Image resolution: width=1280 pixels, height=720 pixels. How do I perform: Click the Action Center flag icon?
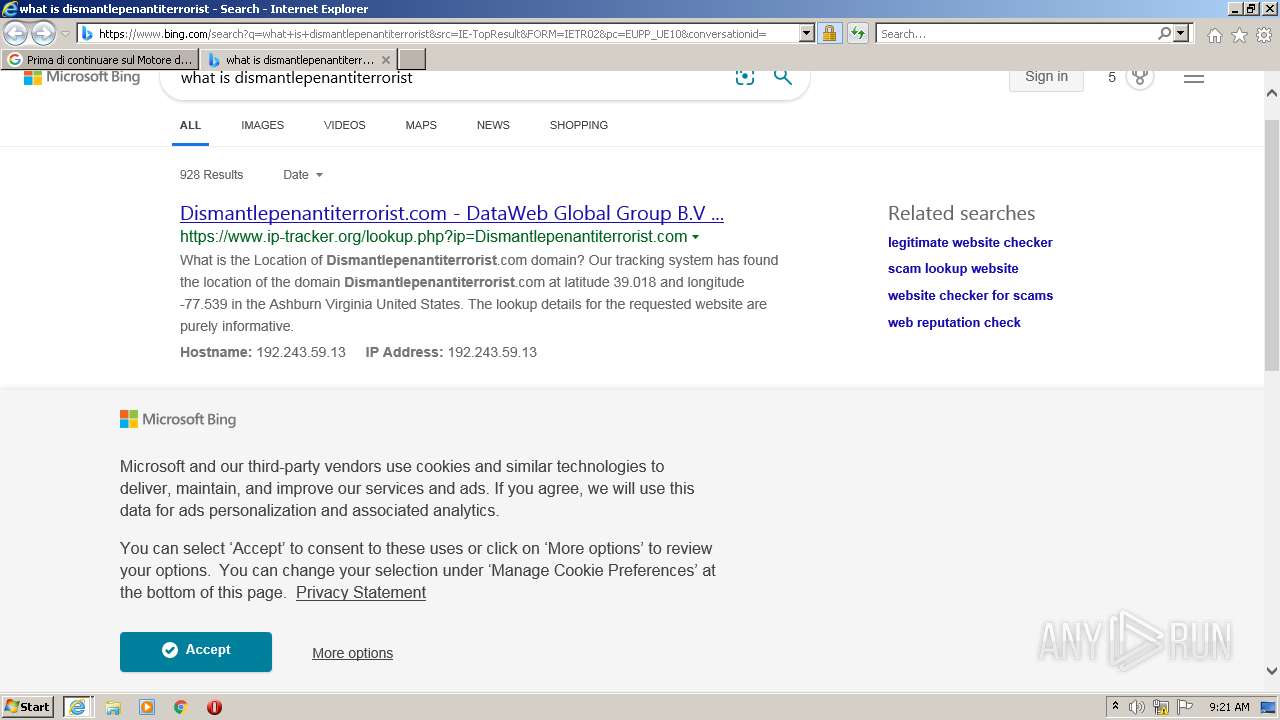(x=1185, y=707)
